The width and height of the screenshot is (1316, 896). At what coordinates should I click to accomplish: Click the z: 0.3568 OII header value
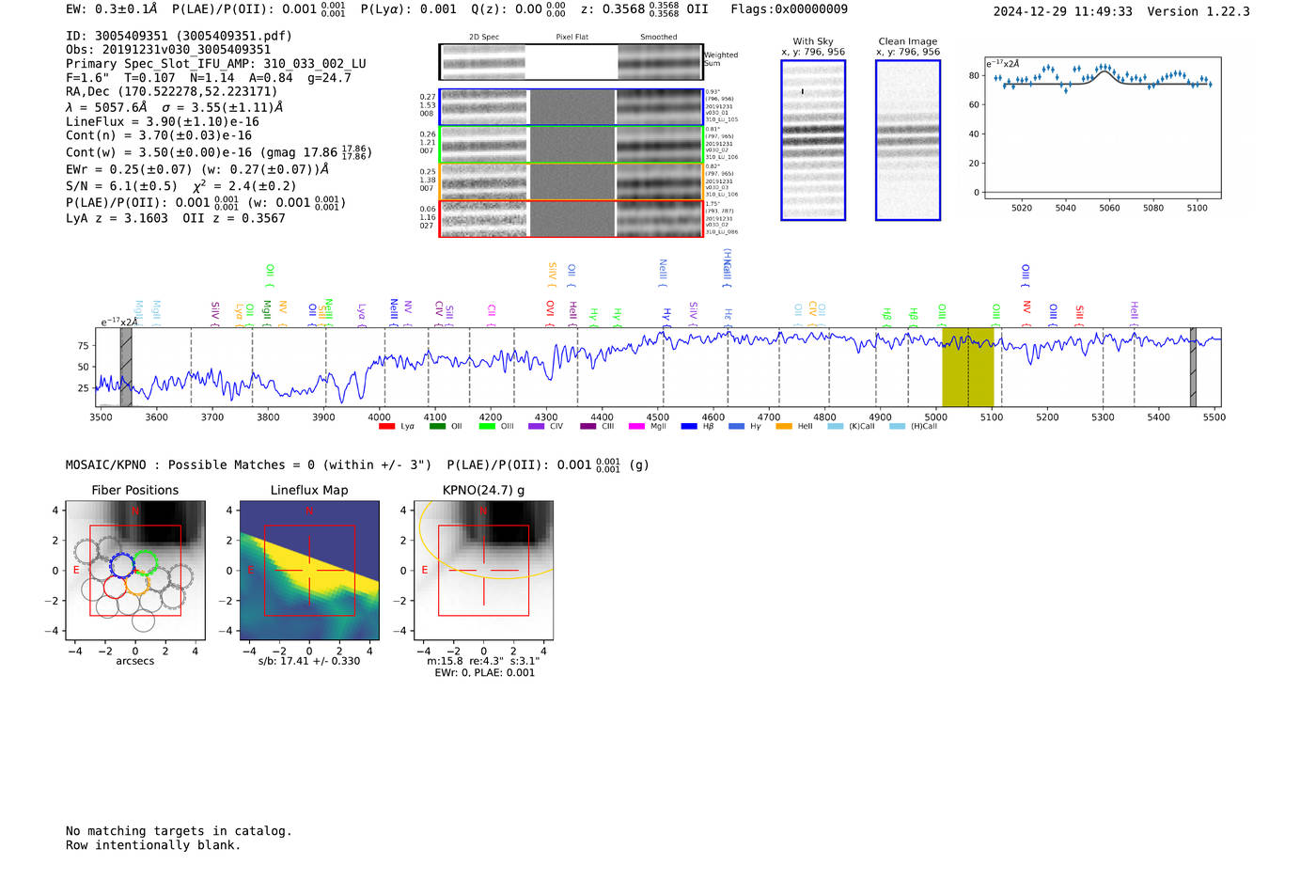coord(644,9)
